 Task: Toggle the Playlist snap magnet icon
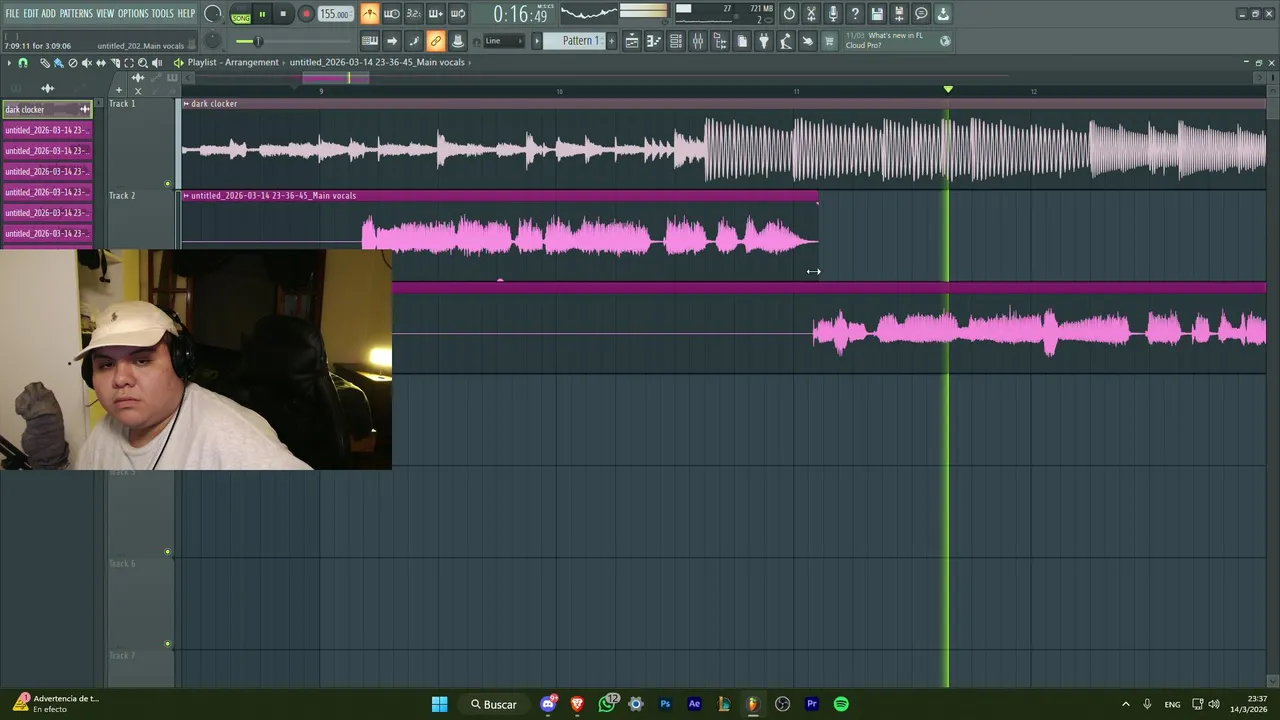pos(23,63)
